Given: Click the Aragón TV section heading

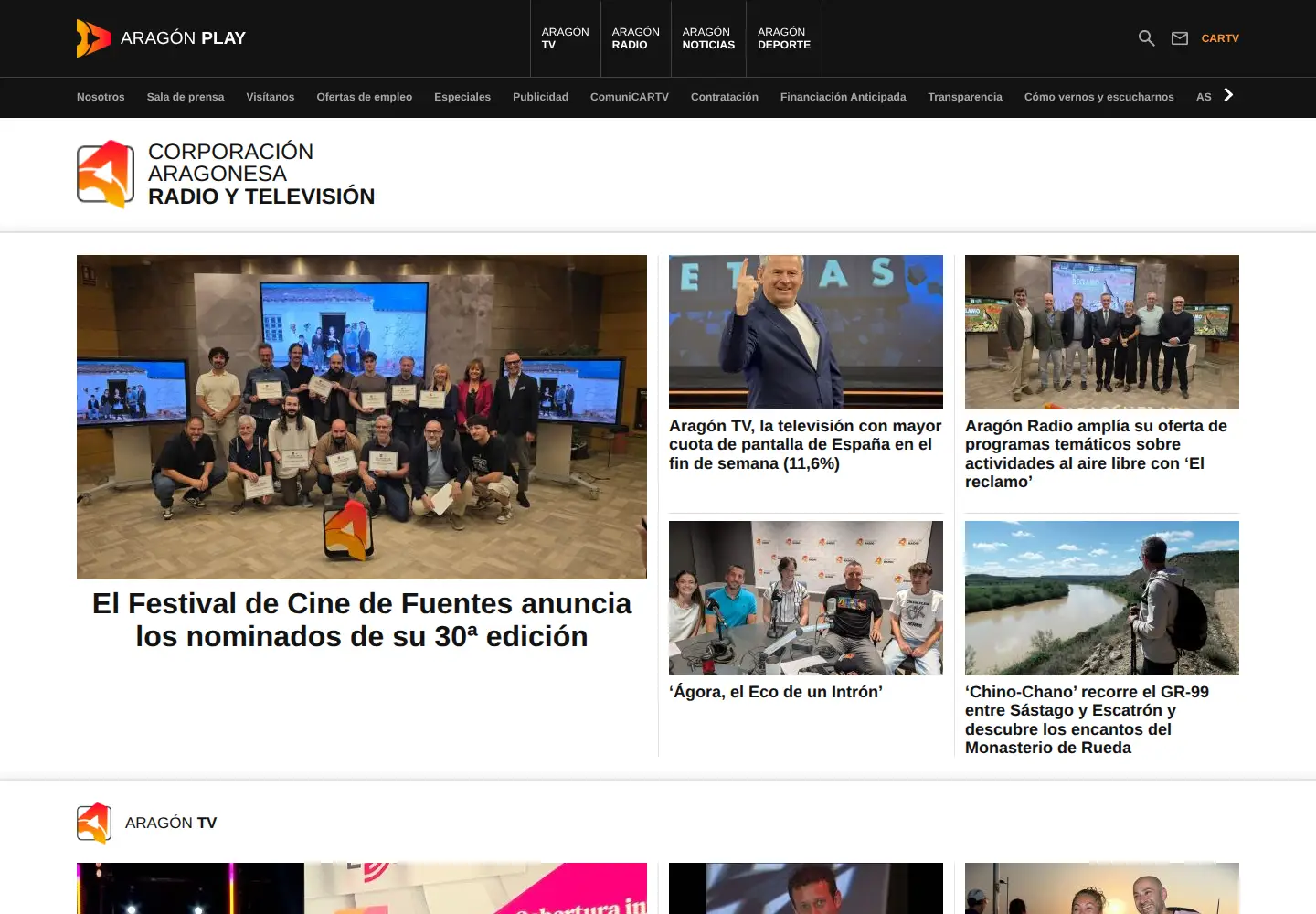Looking at the screenshot, I should [171, 823].
